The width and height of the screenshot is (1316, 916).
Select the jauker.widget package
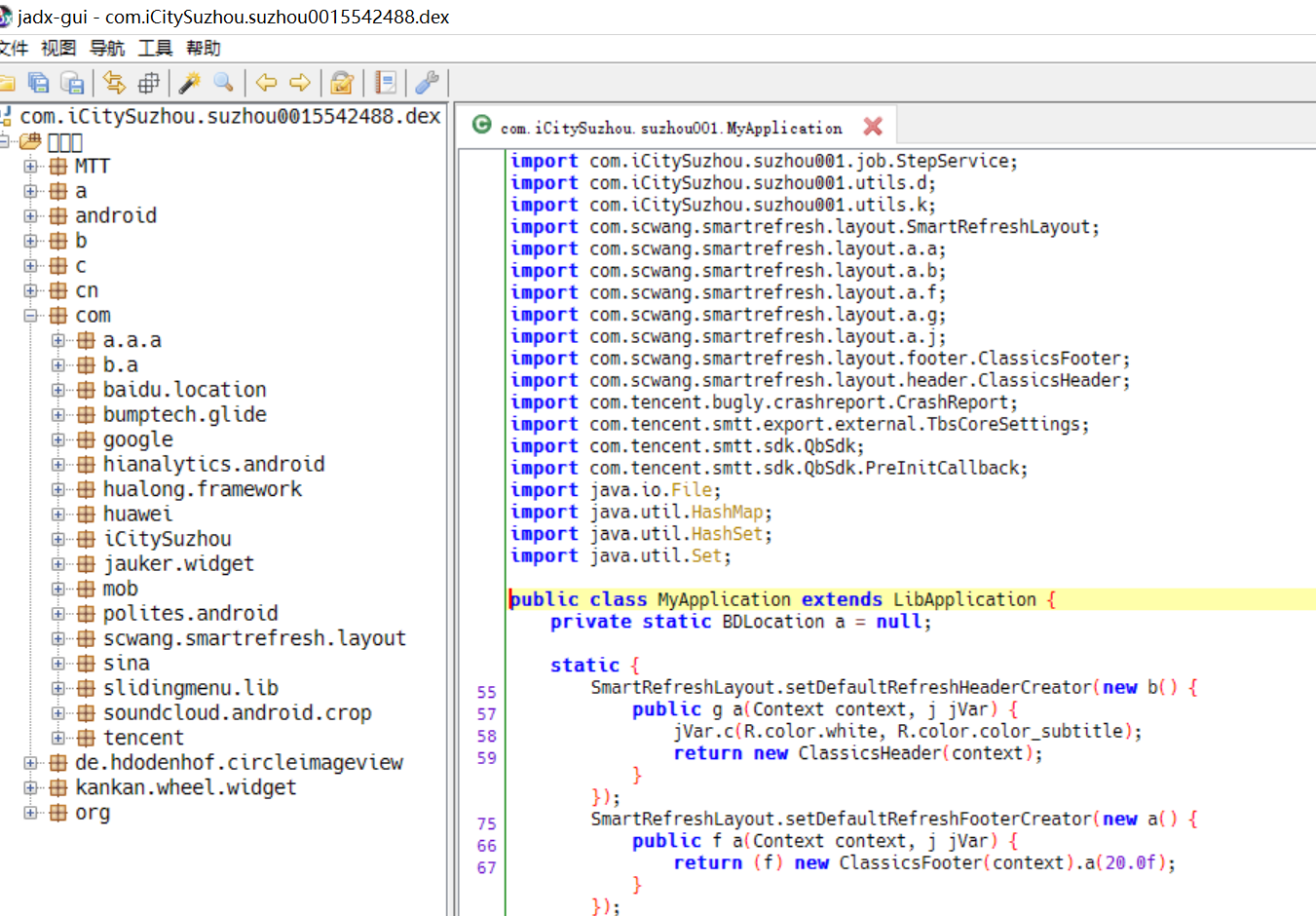coord(178,564)
